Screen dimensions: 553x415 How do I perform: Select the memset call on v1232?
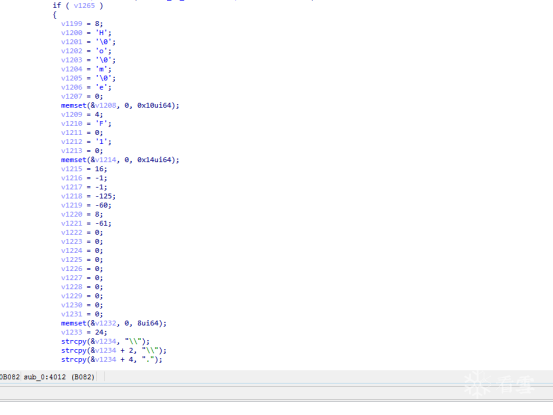(x=114, y=323)
